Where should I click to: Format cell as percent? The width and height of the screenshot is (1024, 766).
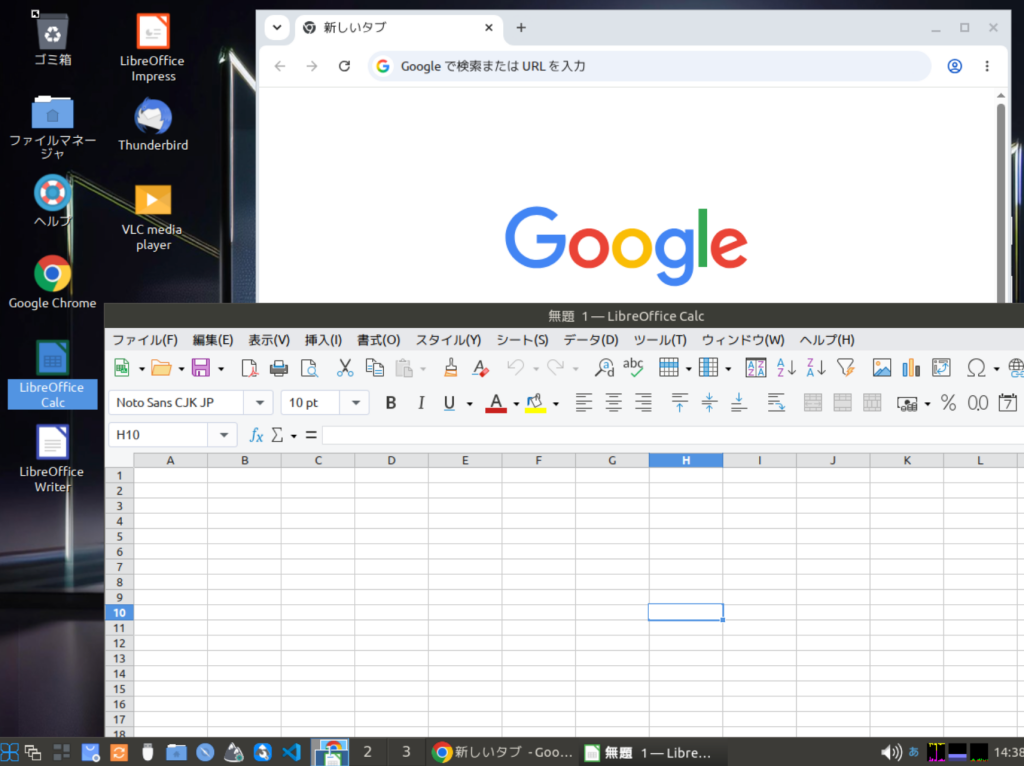click(948, 403)
